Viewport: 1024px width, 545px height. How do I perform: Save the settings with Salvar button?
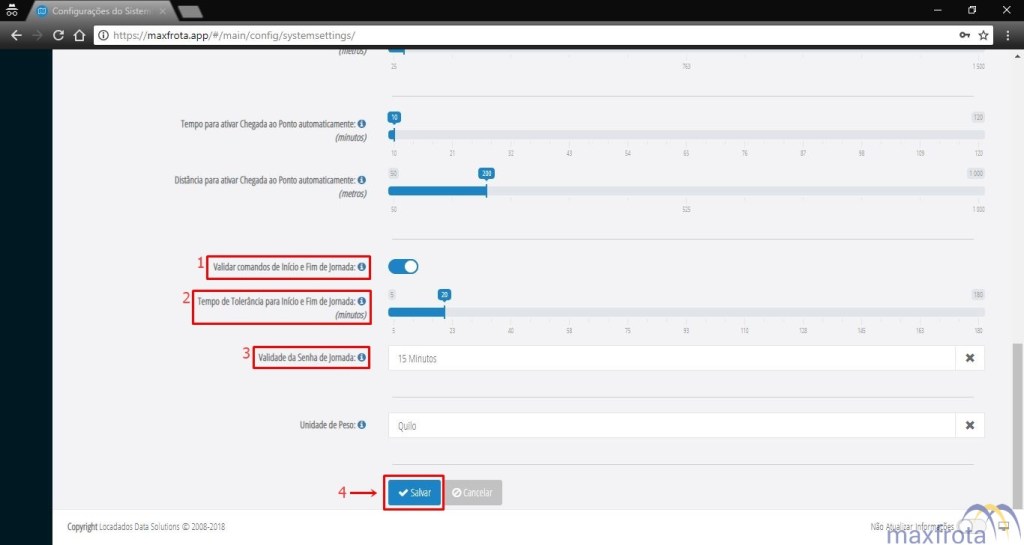point(414,493)
